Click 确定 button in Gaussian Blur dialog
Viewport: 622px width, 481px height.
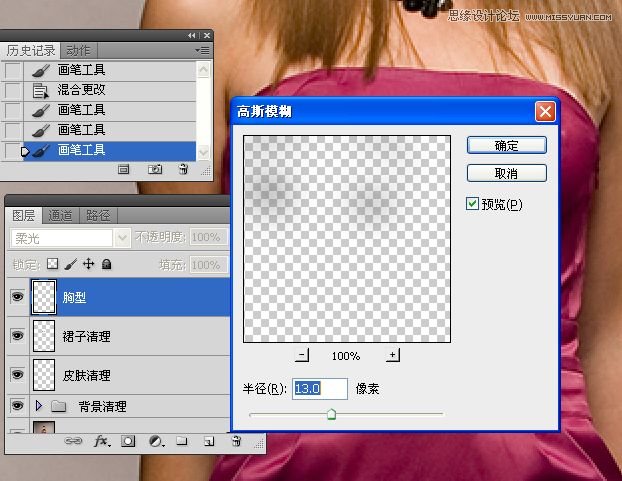point(507,145)
